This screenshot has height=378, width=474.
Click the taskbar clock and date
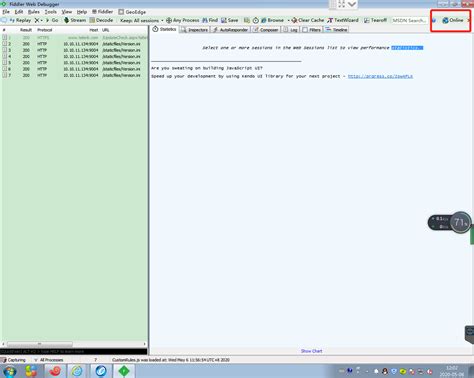click(452, 371)
